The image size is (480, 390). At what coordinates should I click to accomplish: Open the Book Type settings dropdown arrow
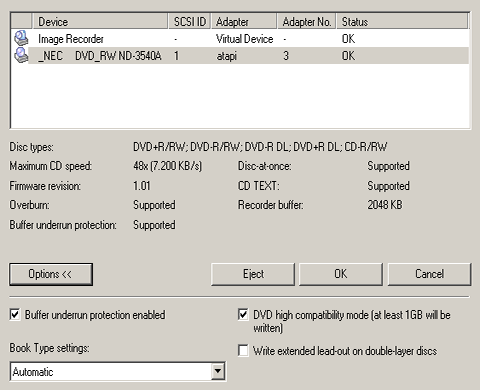tap(218, 371)
